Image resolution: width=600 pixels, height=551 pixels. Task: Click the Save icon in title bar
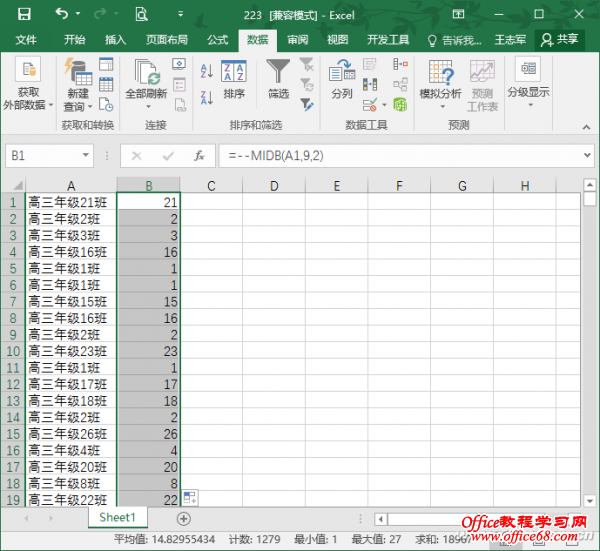24,14
